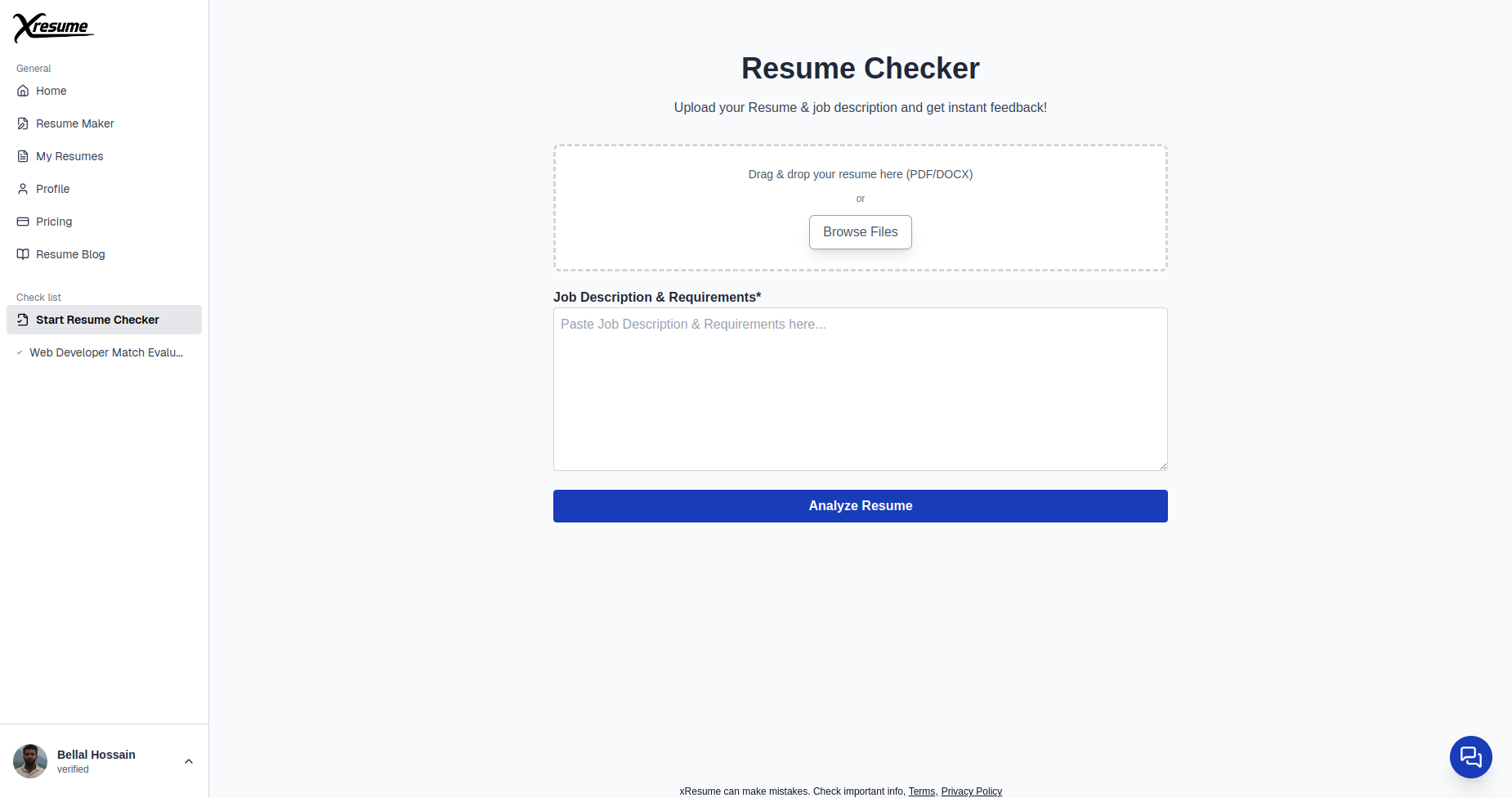Open the Pricing page
1512x798 pixels.
point(53,222)
